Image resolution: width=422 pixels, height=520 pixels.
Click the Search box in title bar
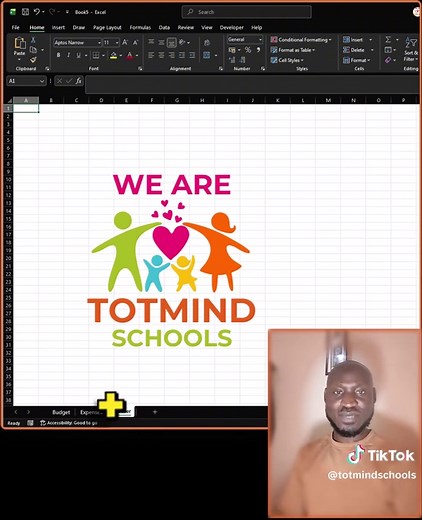(247, 12)
